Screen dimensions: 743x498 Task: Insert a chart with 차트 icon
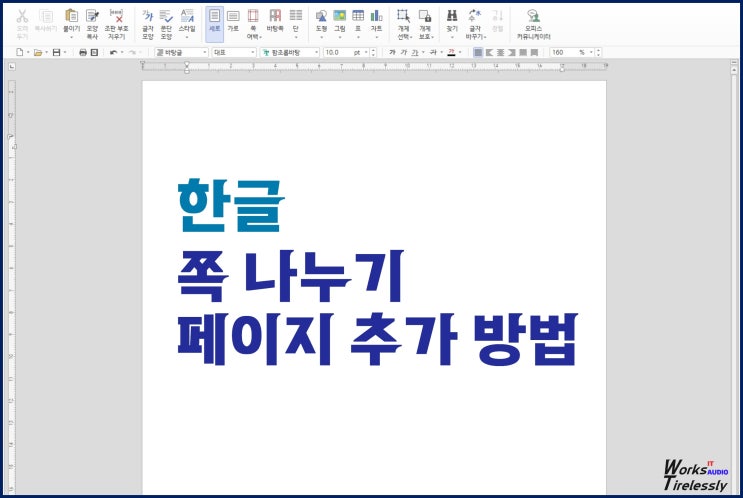[x=376, y=16]
